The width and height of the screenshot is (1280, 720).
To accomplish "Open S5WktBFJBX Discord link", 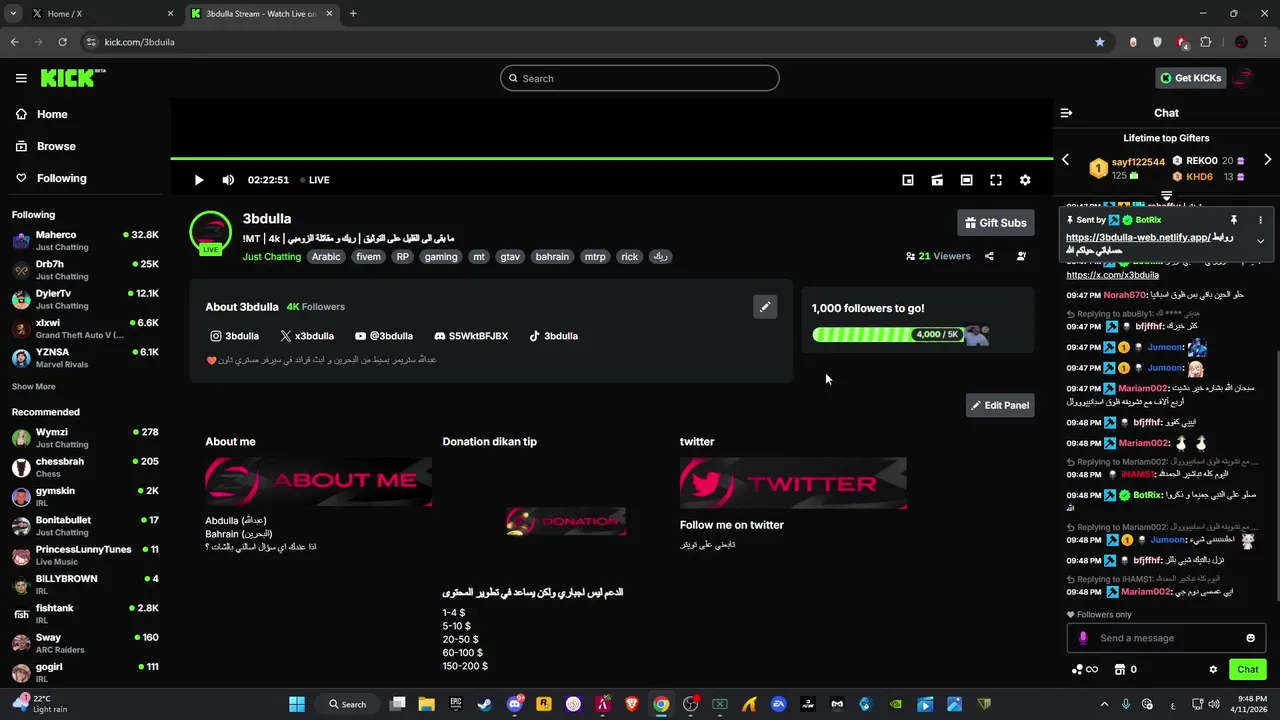I will pyautogui.click(x=471, y=336).
